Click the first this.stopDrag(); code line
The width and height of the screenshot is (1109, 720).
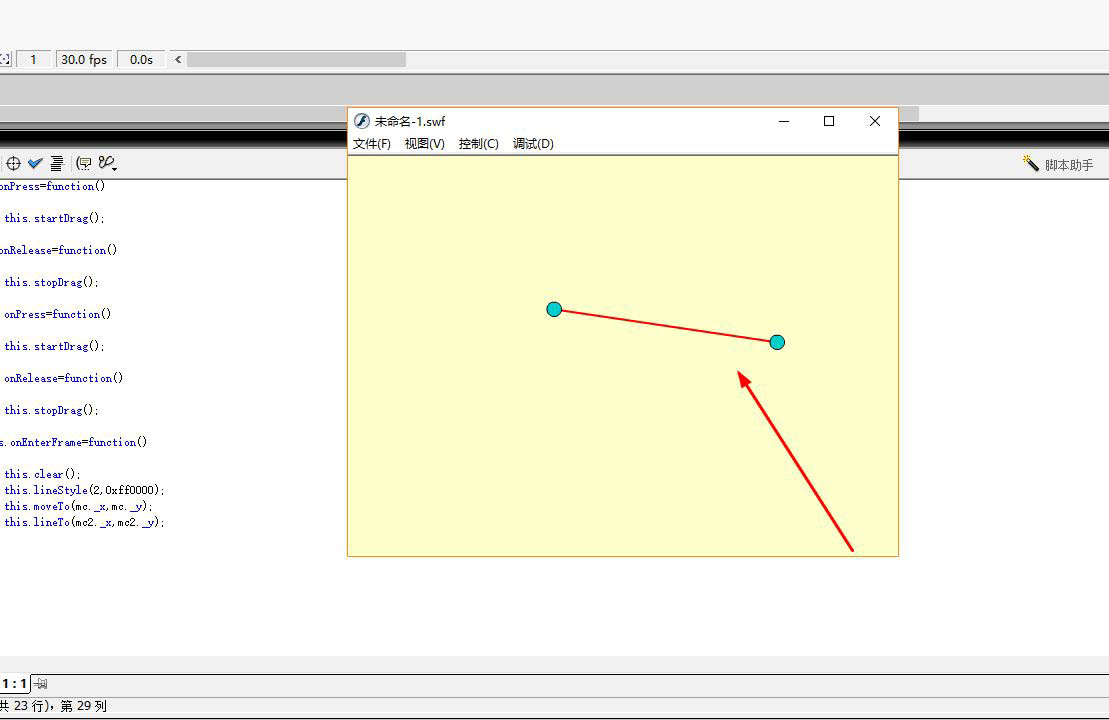(x=52, y=281)
